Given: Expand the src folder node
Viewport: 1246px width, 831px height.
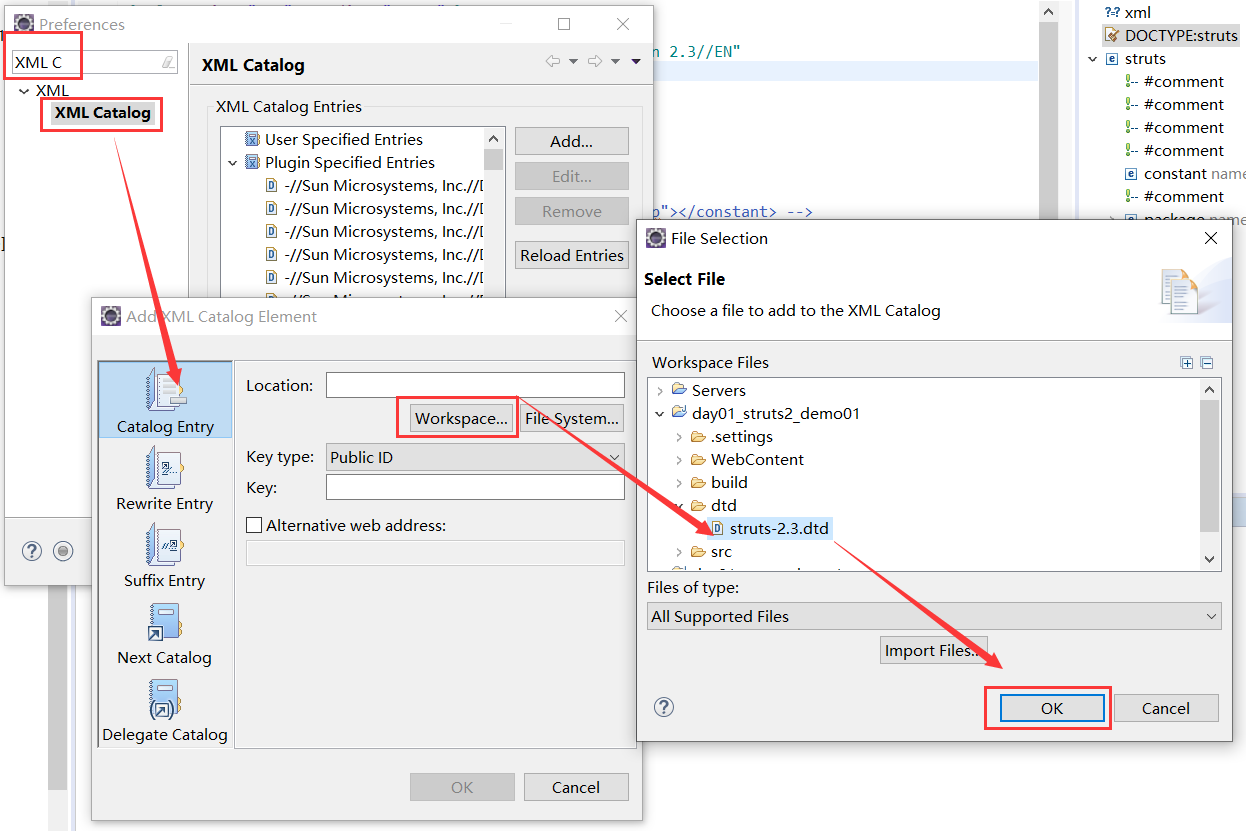Looking at the screenshot, I should point(679,552).
